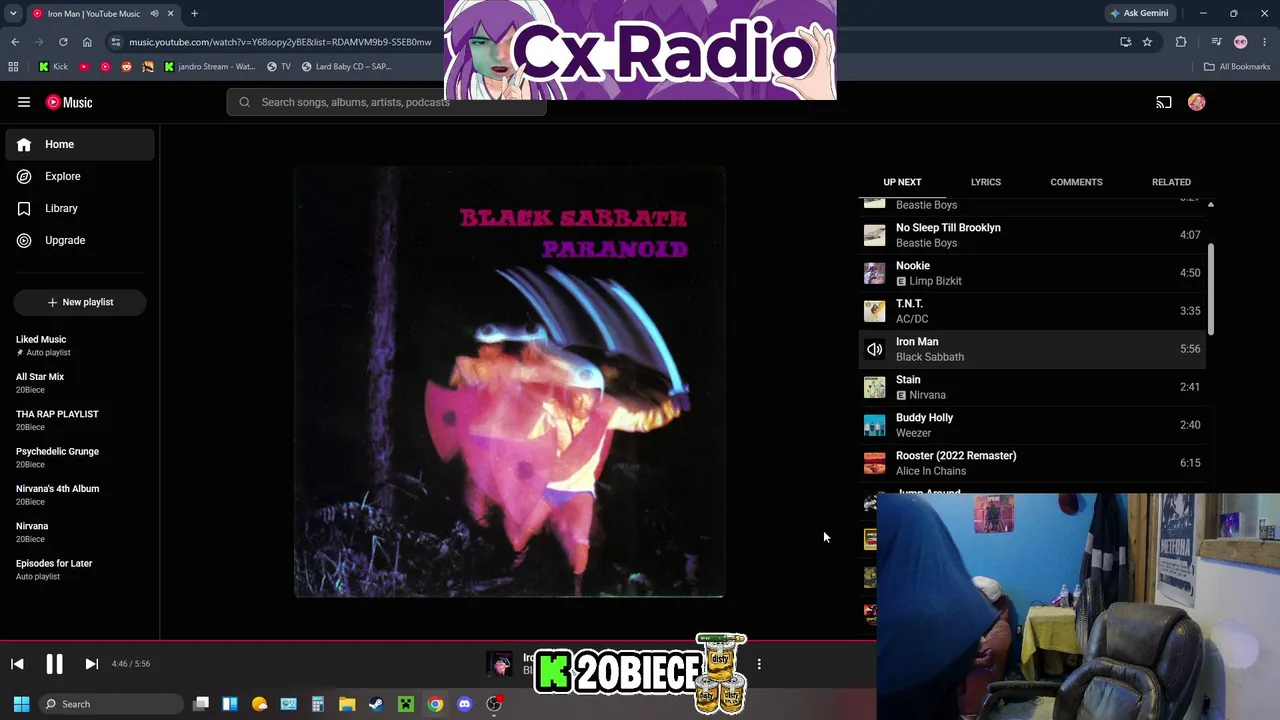The height and width of the screenshot is (720, 1280).
Task: Mute the tab via its audio icon
Action: [154, 14]
